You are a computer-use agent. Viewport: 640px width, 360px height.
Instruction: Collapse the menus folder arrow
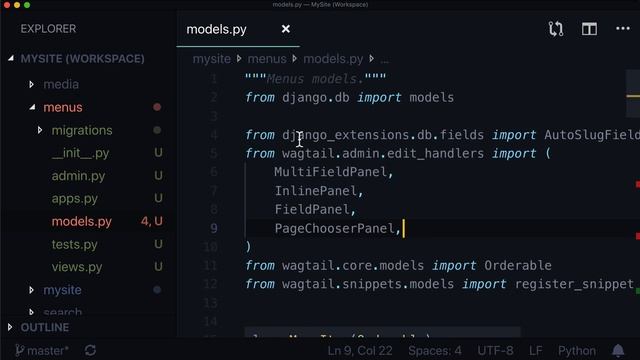tap(32, 107)
